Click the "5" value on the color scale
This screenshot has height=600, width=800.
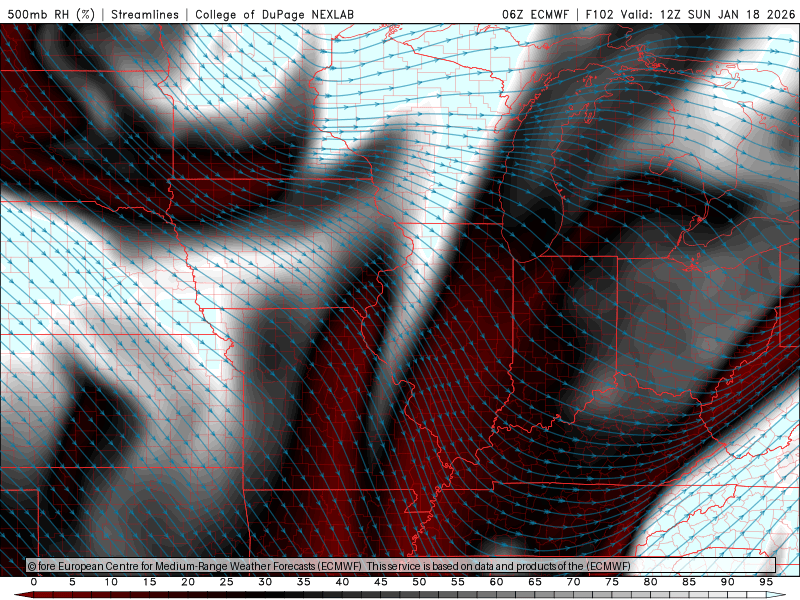click(x=72, y=582)
